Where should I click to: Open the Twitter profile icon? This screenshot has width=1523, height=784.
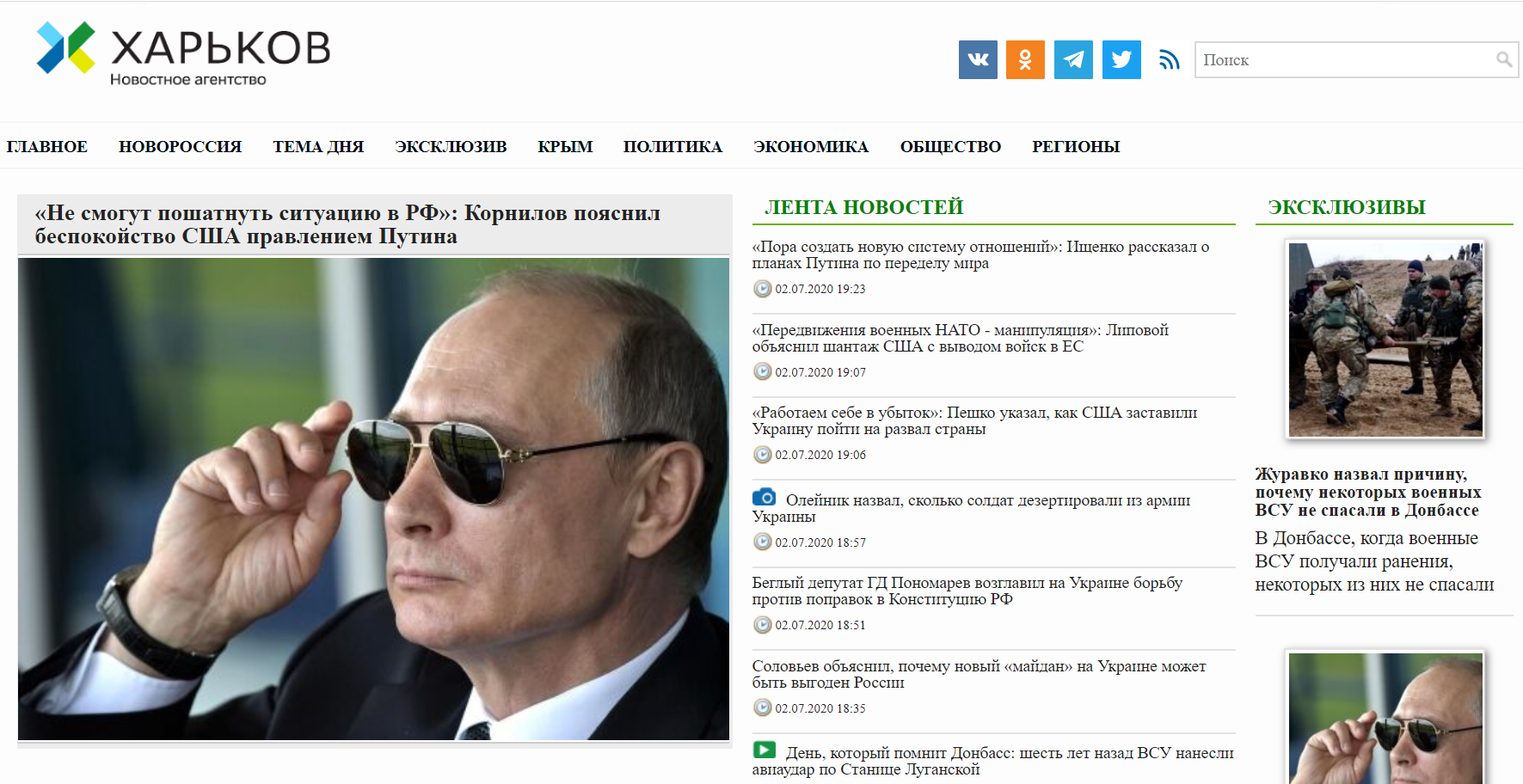click(x=1121, y=59)
